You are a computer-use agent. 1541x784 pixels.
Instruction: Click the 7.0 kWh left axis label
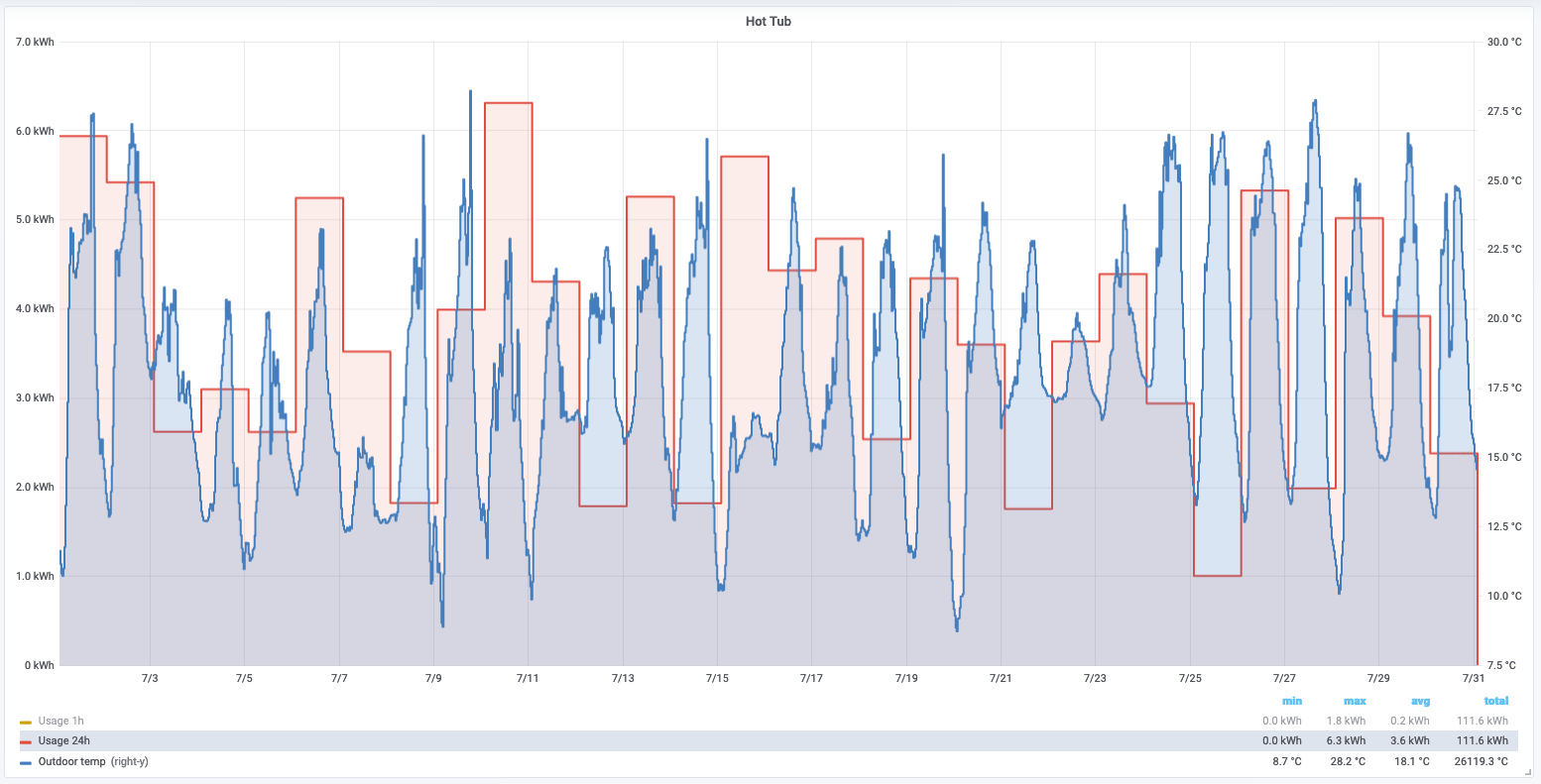click(x=36, y=42)
